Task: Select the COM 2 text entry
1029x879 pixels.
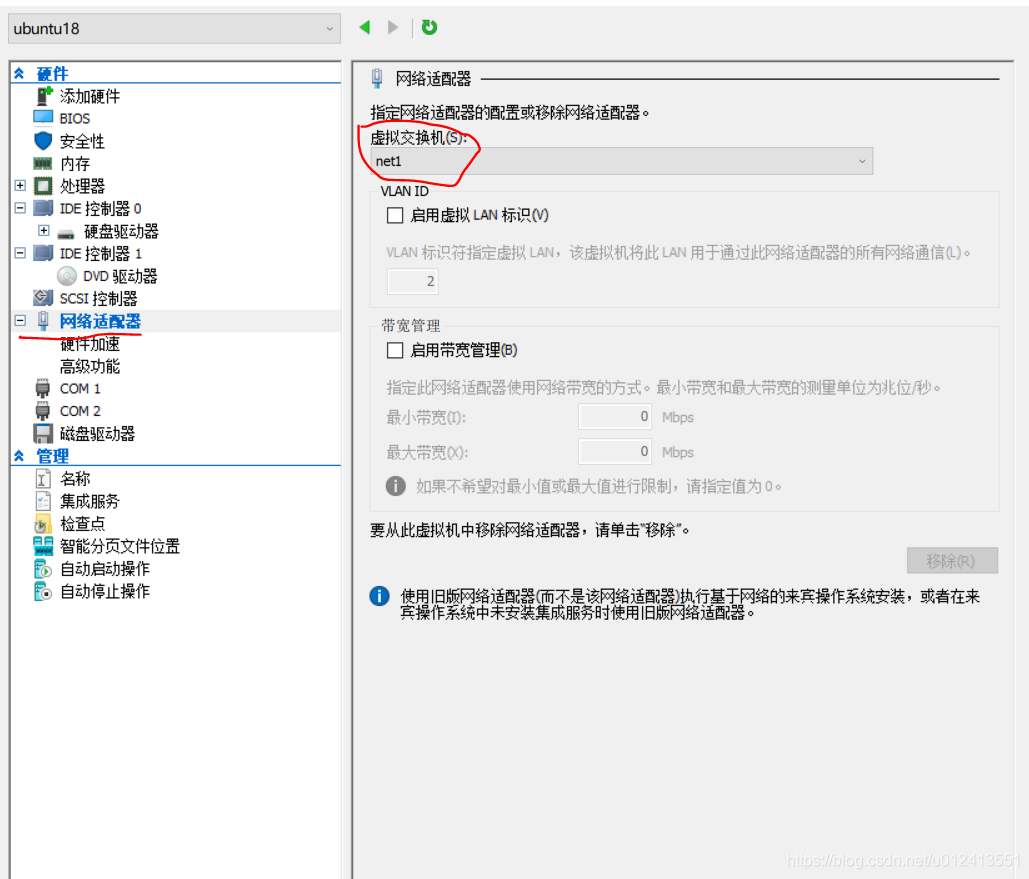Action: (x=80, y=411)
